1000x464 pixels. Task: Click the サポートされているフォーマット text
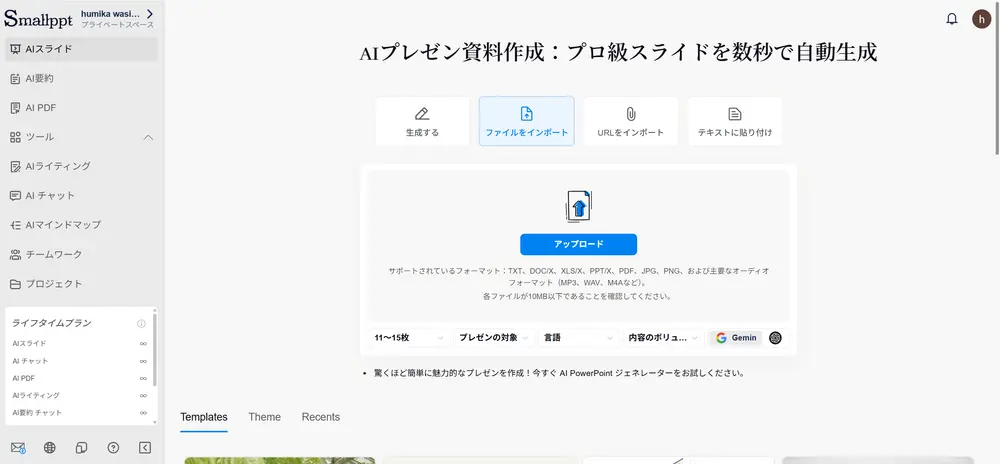[x=578, y=276]
